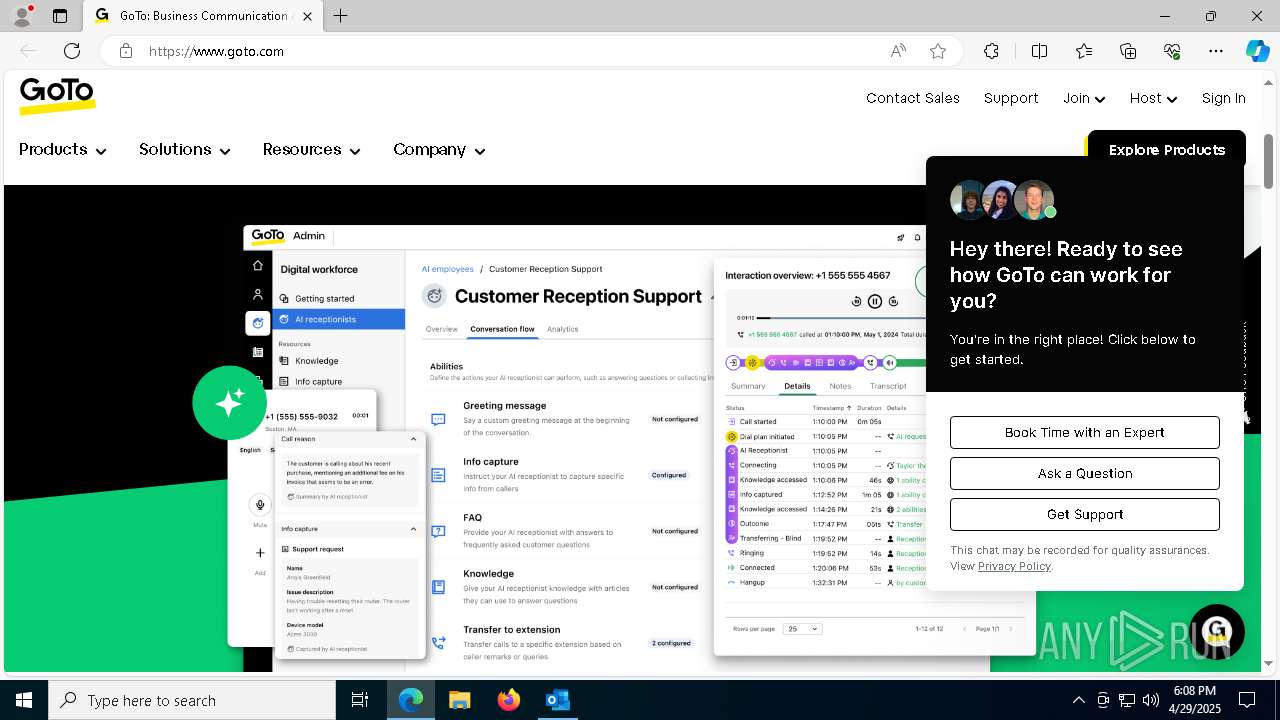
Task: Open the Join dropdown
Action: 1084,98
